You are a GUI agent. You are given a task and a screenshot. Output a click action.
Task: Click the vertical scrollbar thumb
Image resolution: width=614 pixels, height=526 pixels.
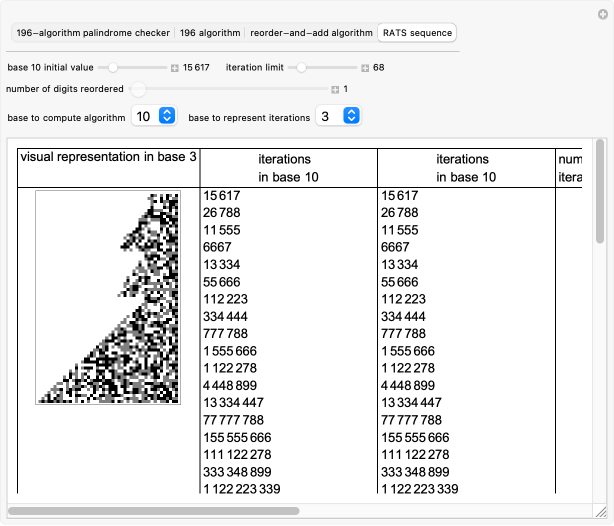click(600, 191)
